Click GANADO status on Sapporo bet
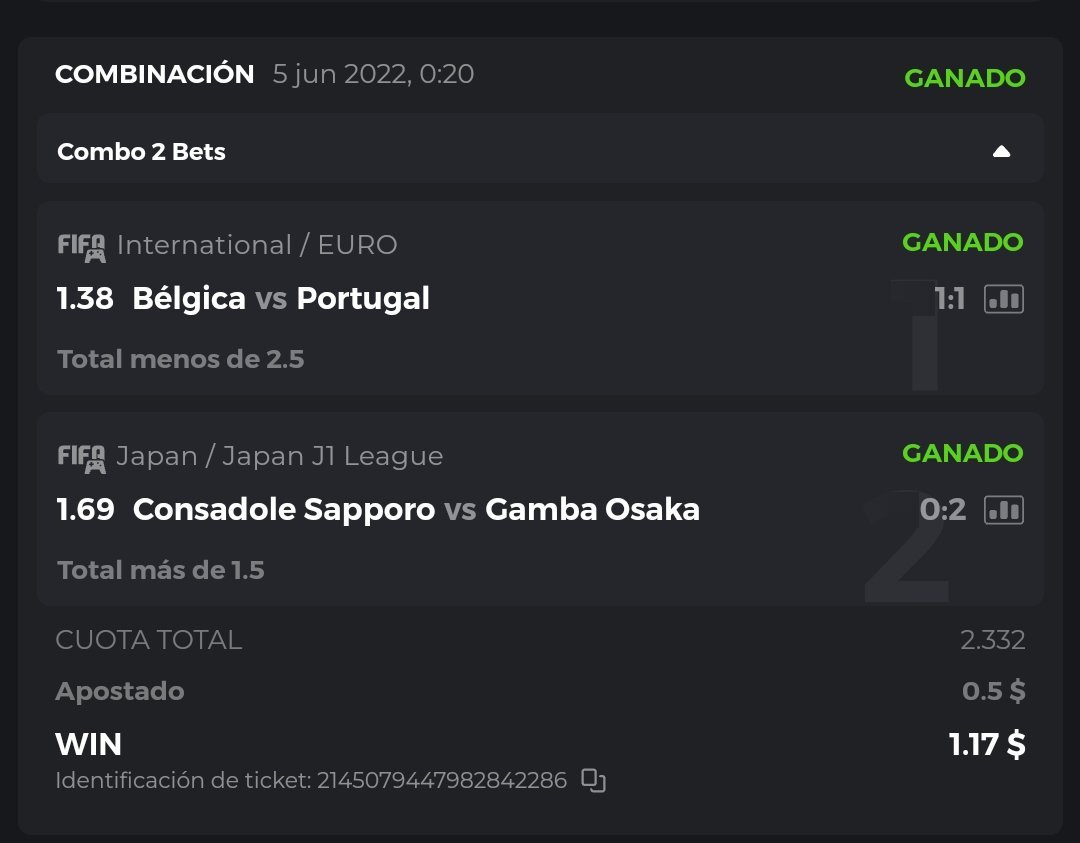The width and height of the screenshot is (1080, 843). (962, 453)
